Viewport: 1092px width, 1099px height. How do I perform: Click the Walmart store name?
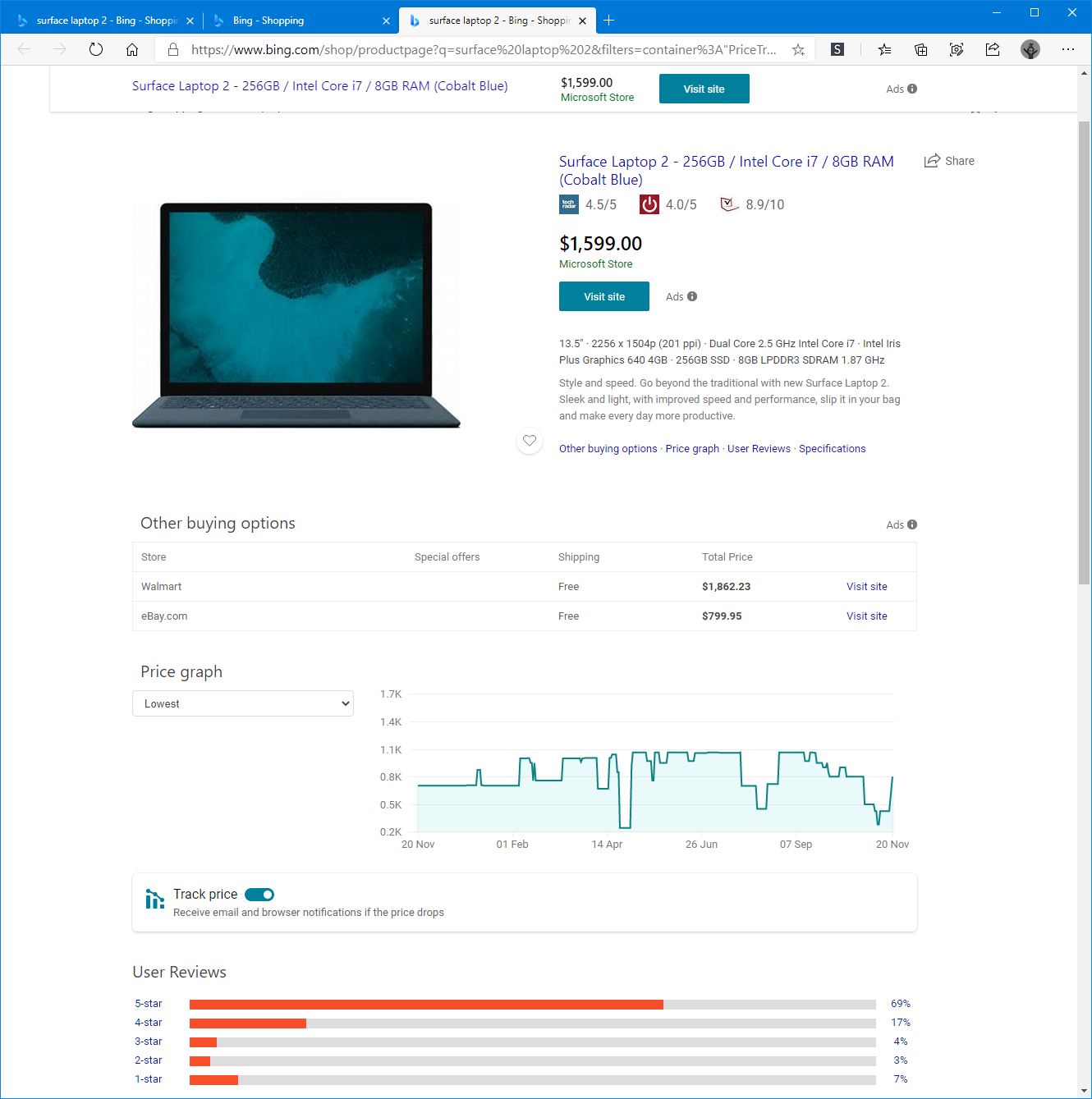coord(162,587)
